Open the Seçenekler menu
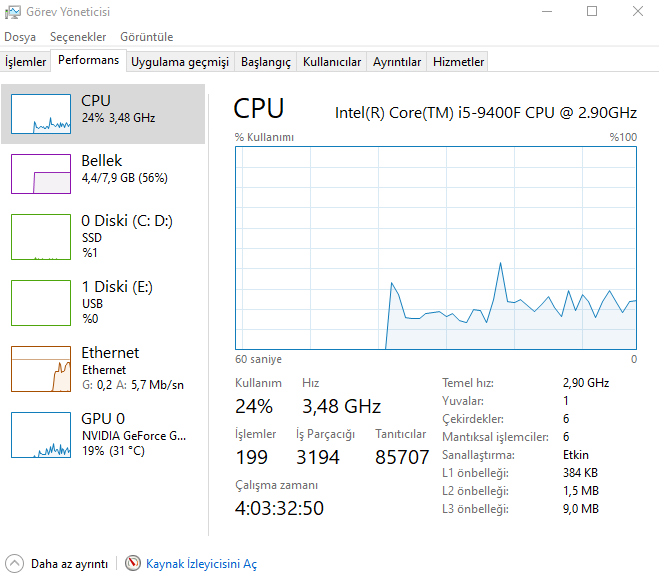This screenshot has width=659, height=581. (78, 37)
